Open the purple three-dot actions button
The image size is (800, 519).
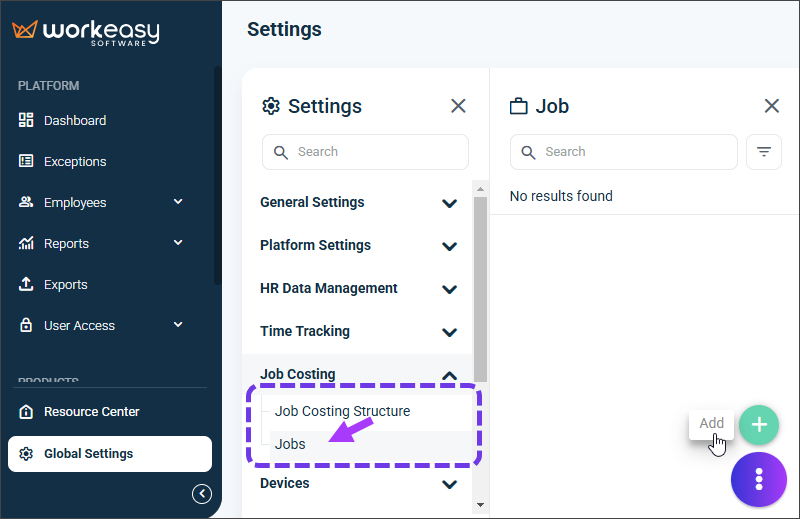759,479
